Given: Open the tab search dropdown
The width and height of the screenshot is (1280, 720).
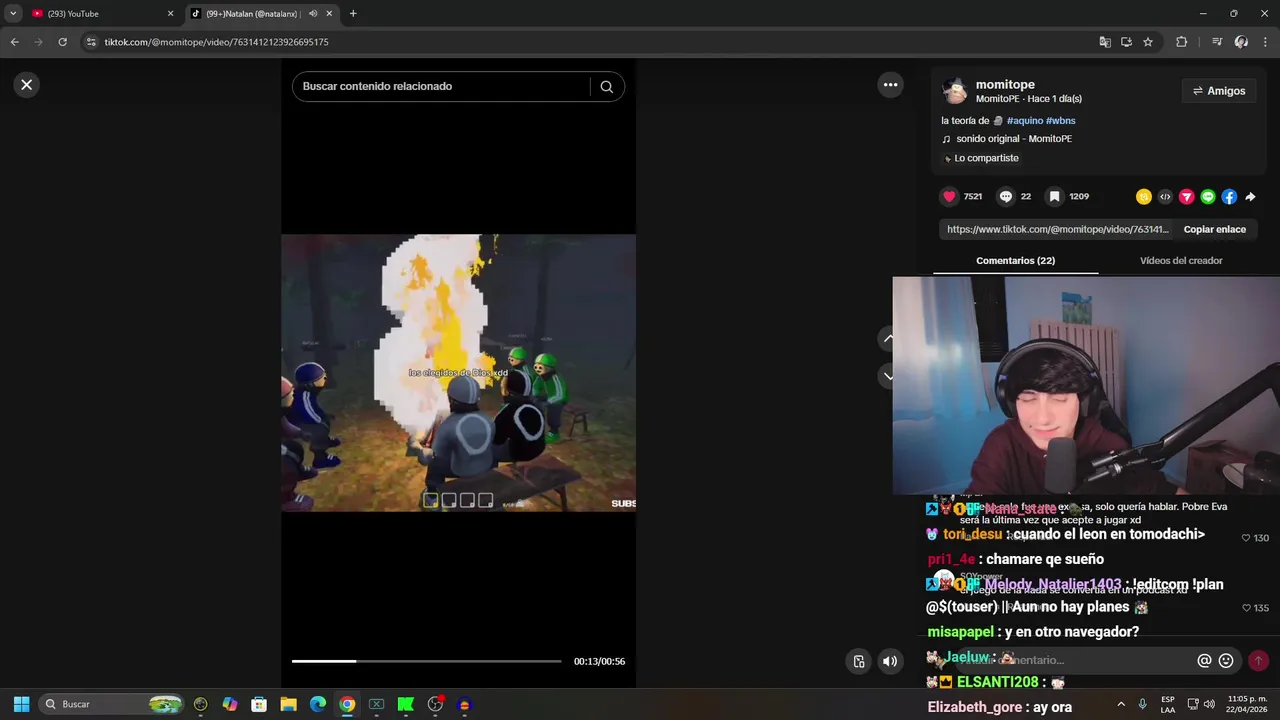Looking at the screenshot, I should 13,14.
